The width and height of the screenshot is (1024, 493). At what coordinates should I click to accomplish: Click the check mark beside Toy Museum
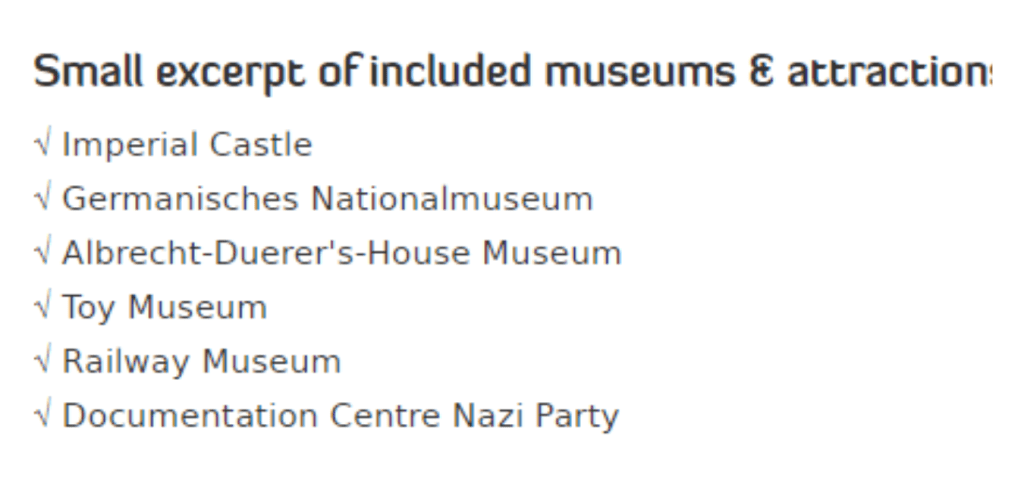[x=43, y=308]
